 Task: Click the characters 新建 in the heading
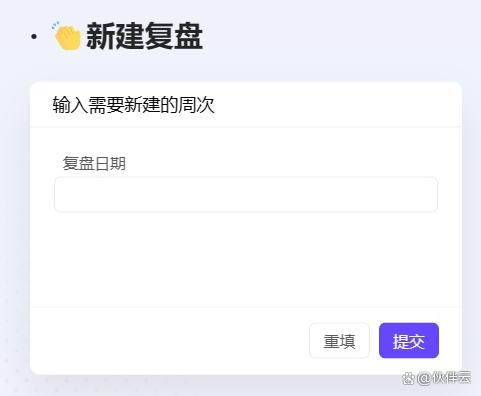[x=115, y=36]
